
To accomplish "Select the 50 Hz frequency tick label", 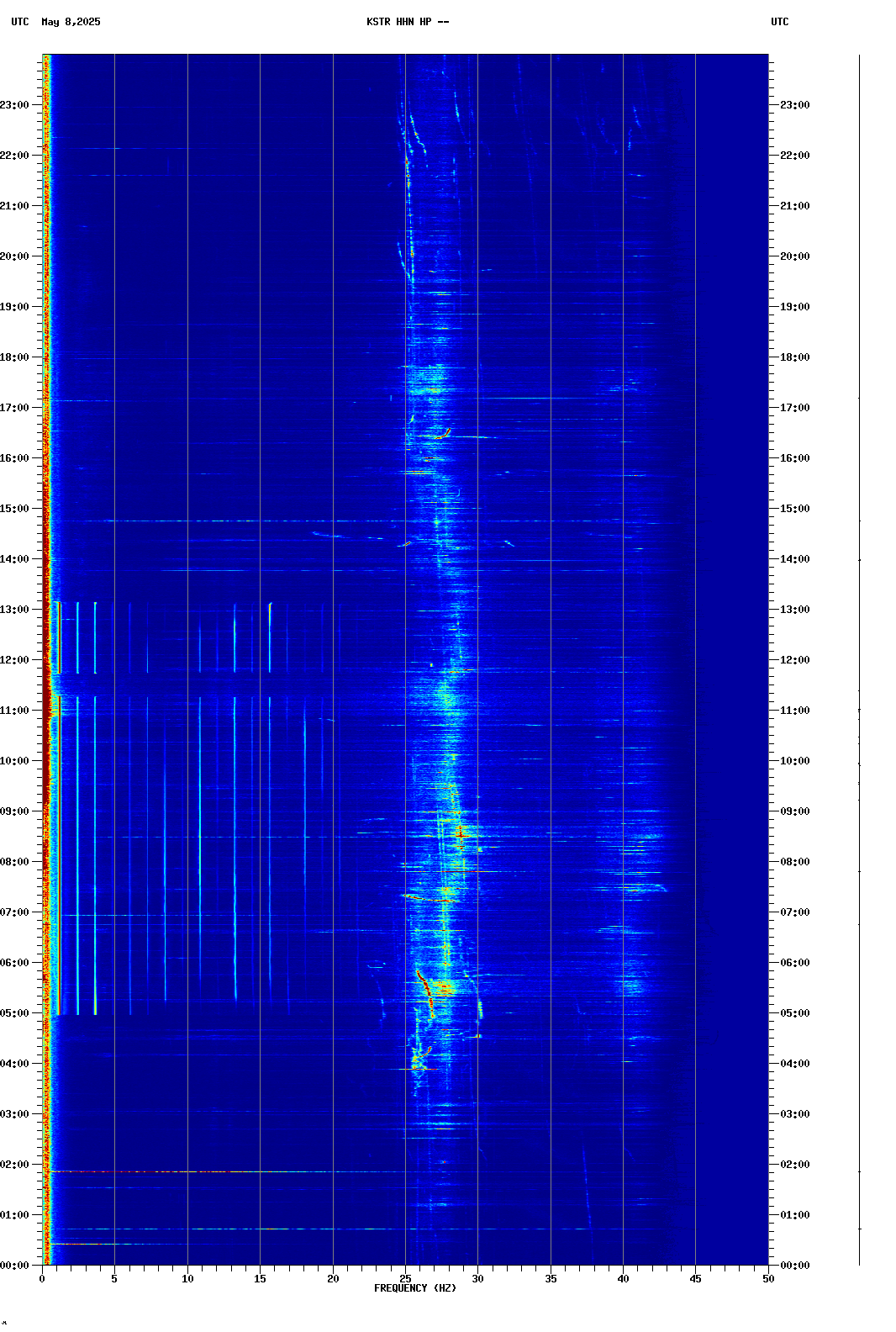I will [768, 1279].
